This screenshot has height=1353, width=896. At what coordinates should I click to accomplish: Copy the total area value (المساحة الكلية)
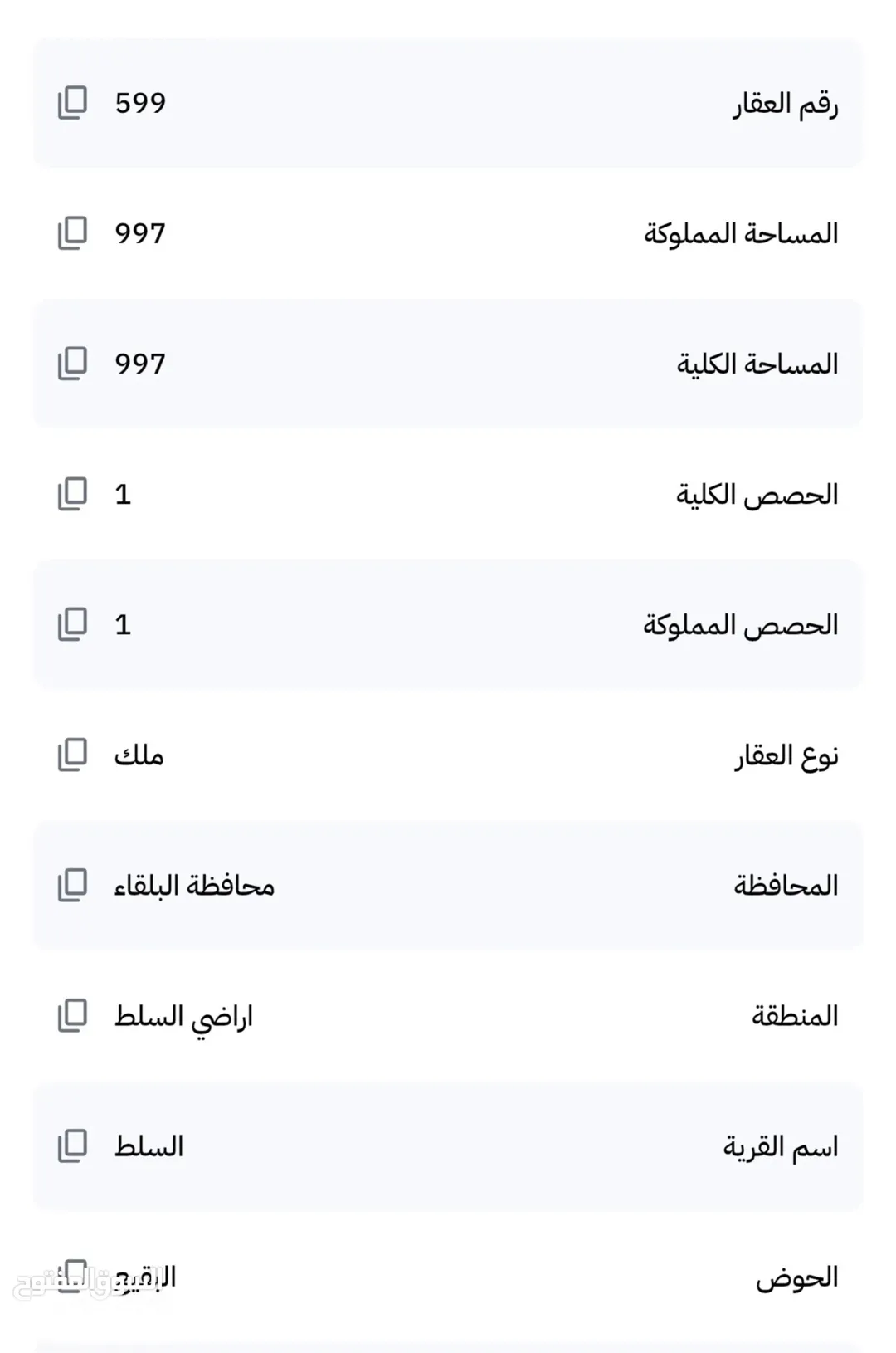[72, 364]
